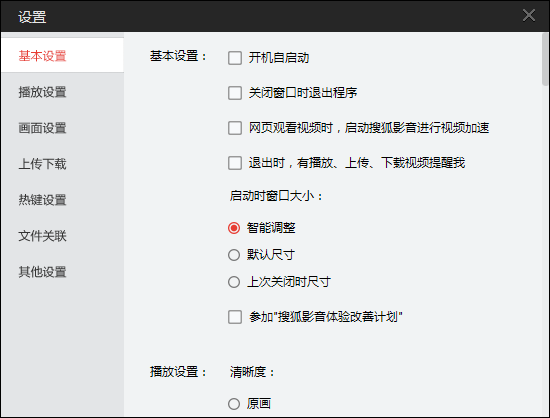Enable 开机自启动 checkbox
This screenshot has height=418, width=550.
coord(235,58)
